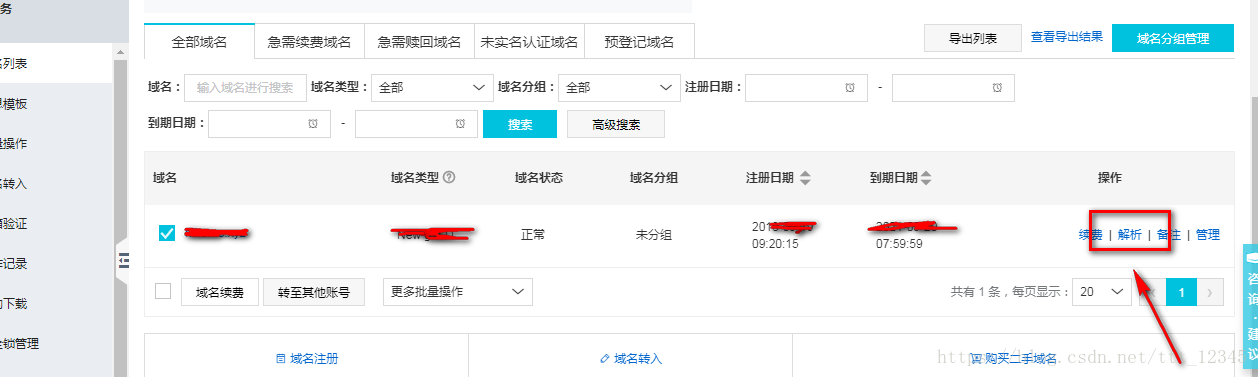The image size is (1258, 377).
Task: Open the 列表 item in left sidebar
Action: (x=57, y=63)
